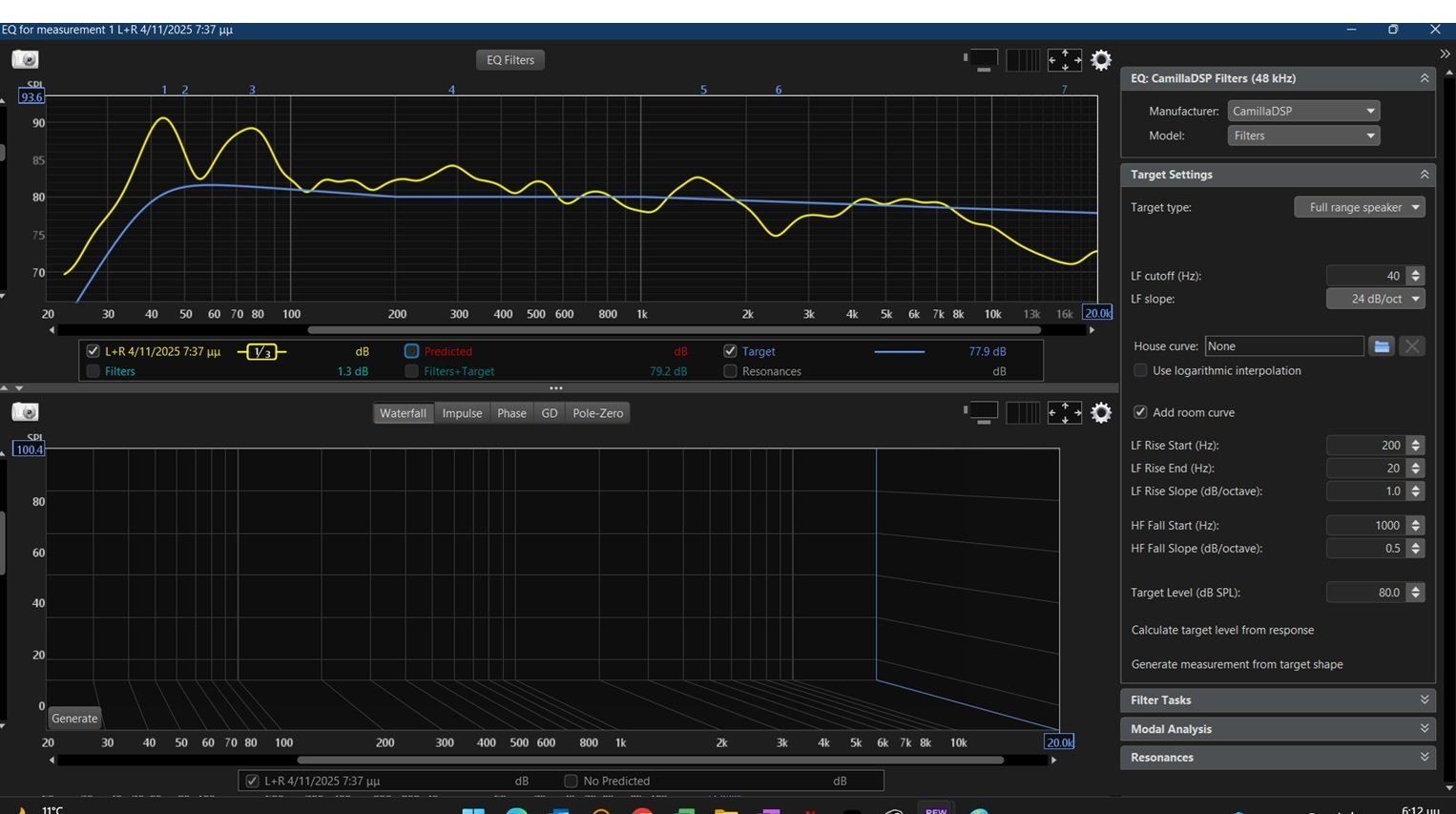
Task: Capture the waterfall graph with camera icon
Action: [x=25, y=412]
